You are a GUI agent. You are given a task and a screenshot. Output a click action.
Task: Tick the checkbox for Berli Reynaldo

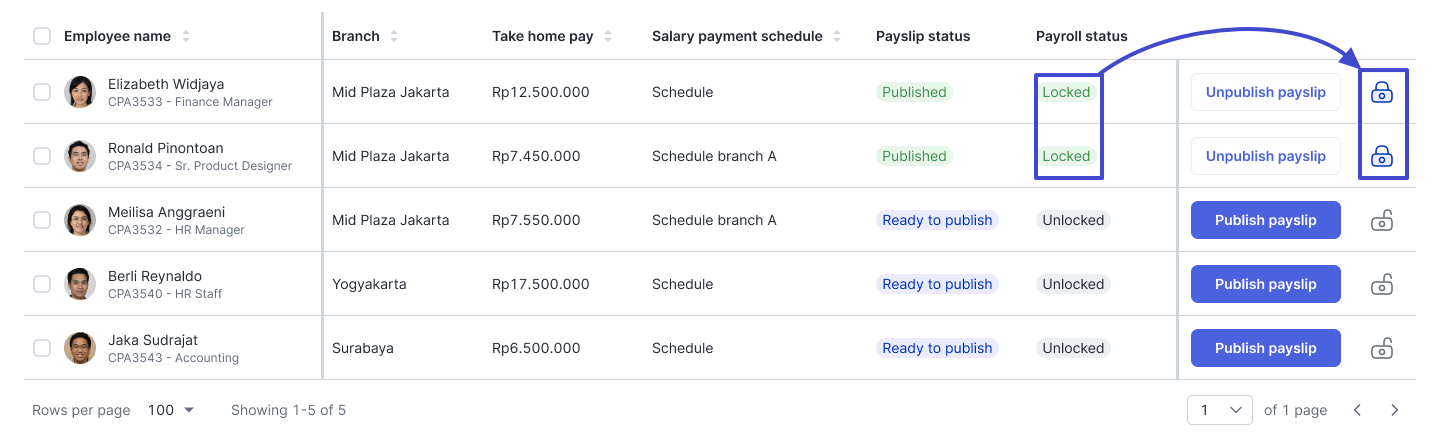pyautogui.click(x=42, y=284)
